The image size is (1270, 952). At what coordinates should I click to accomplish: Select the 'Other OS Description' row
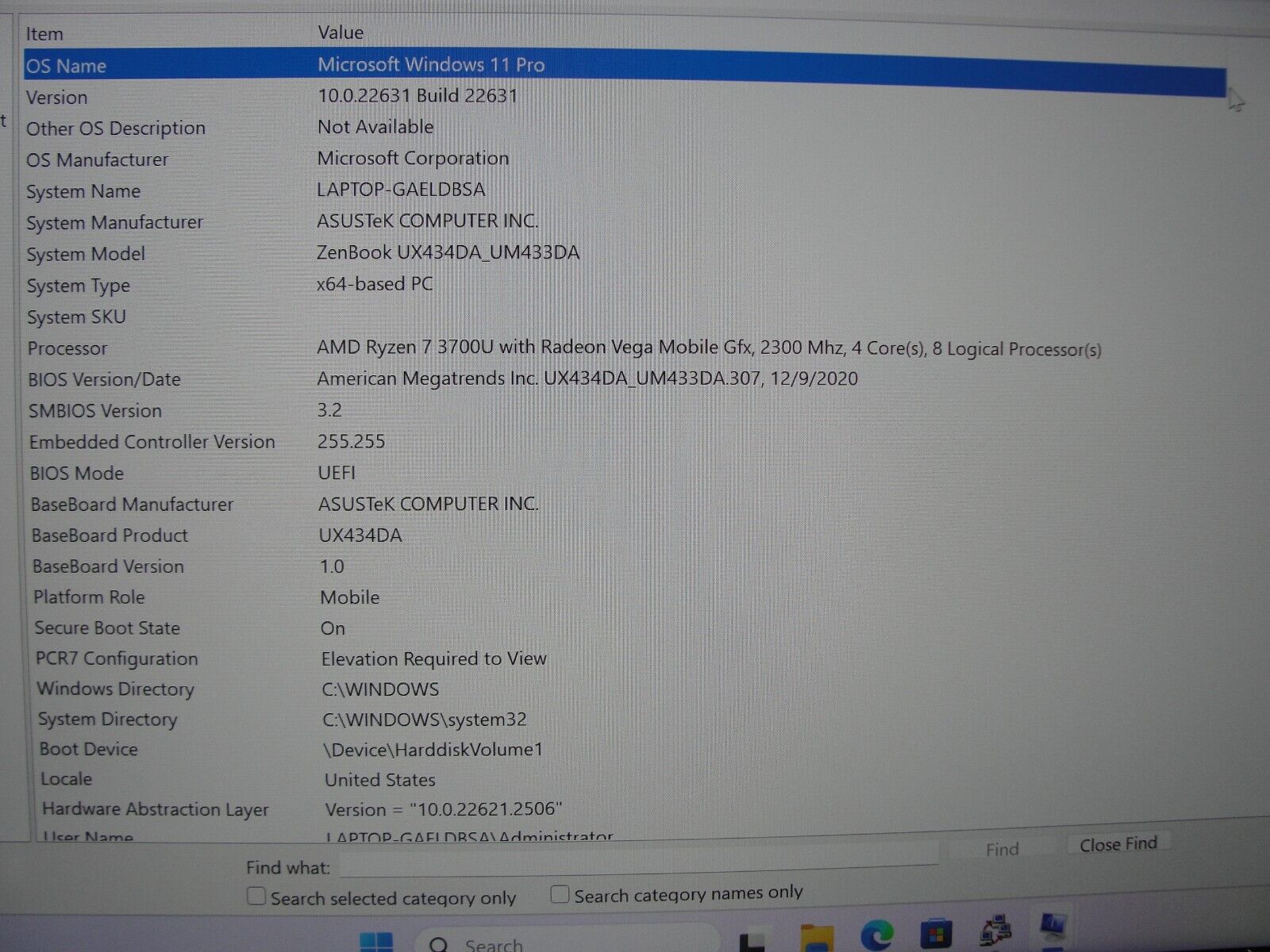click(x=625, y=128)
